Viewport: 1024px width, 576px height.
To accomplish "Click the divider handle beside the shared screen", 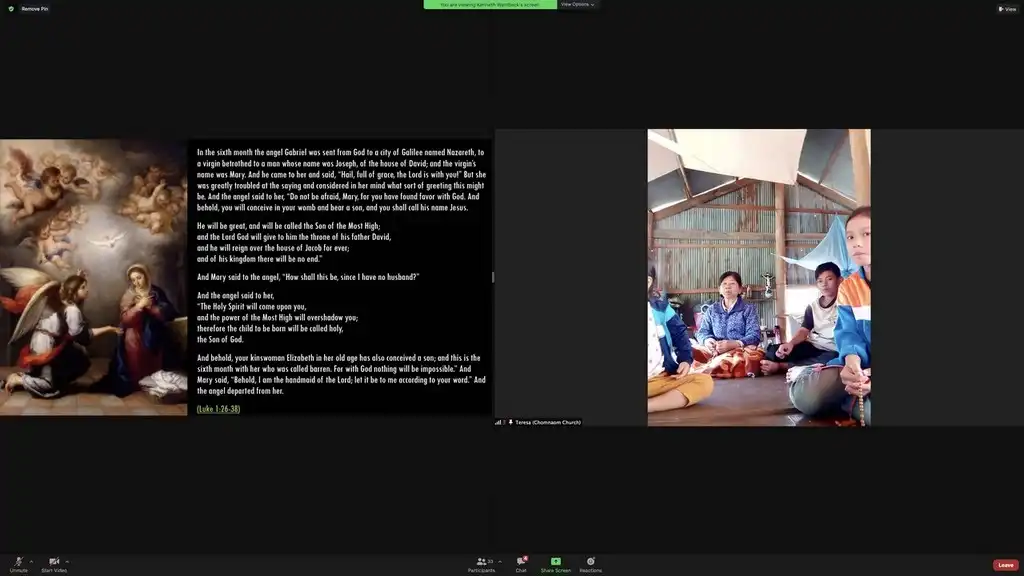I will coord(493,278).
